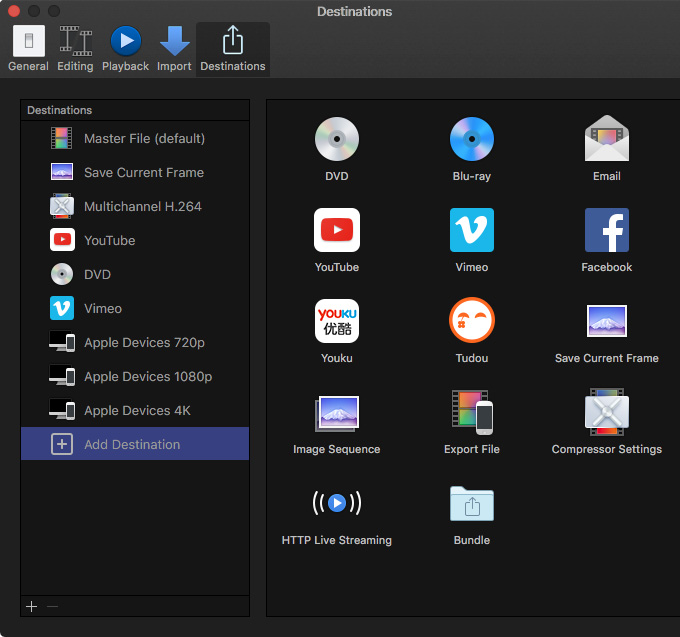
Task: Select the Add Destination row
Action: pos(135,444)
